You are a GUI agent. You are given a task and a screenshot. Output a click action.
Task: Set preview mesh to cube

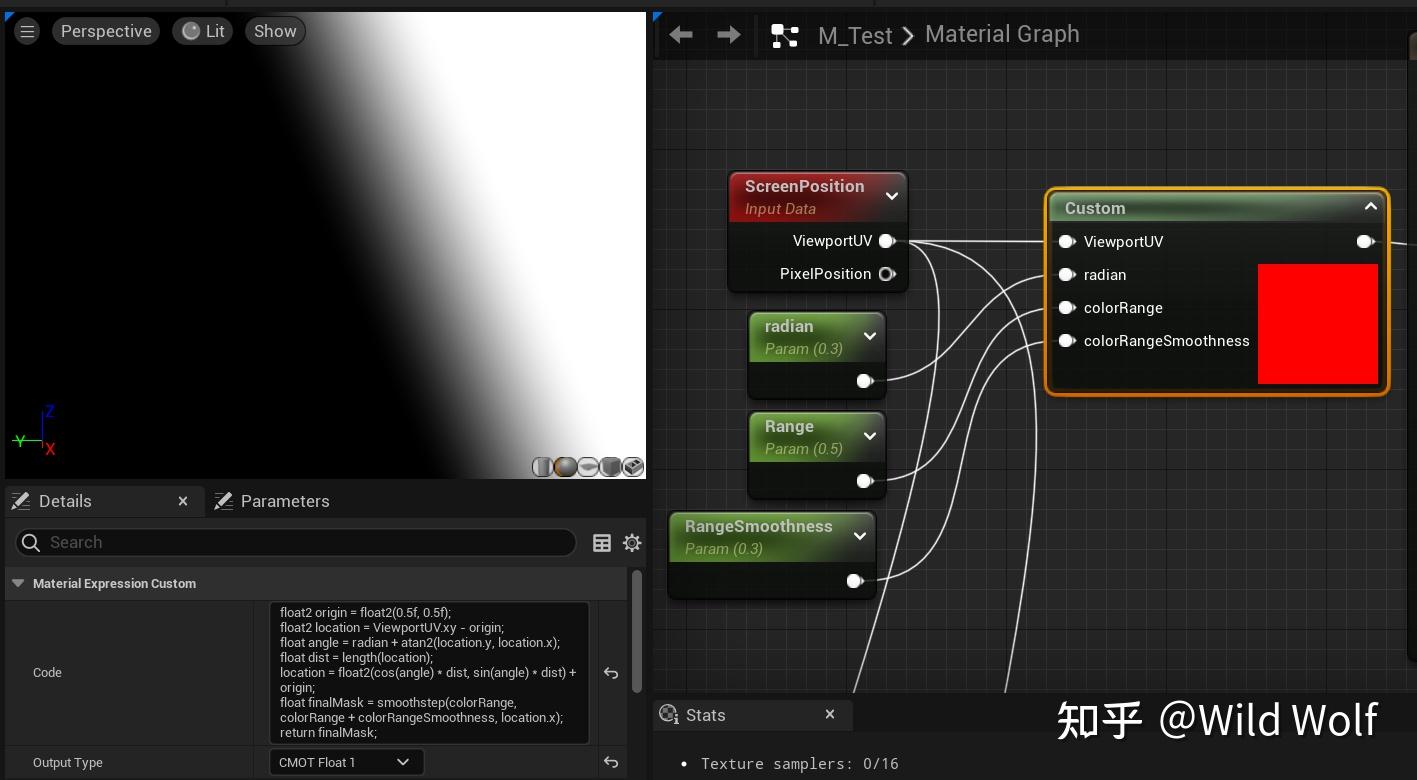[610, 467]
